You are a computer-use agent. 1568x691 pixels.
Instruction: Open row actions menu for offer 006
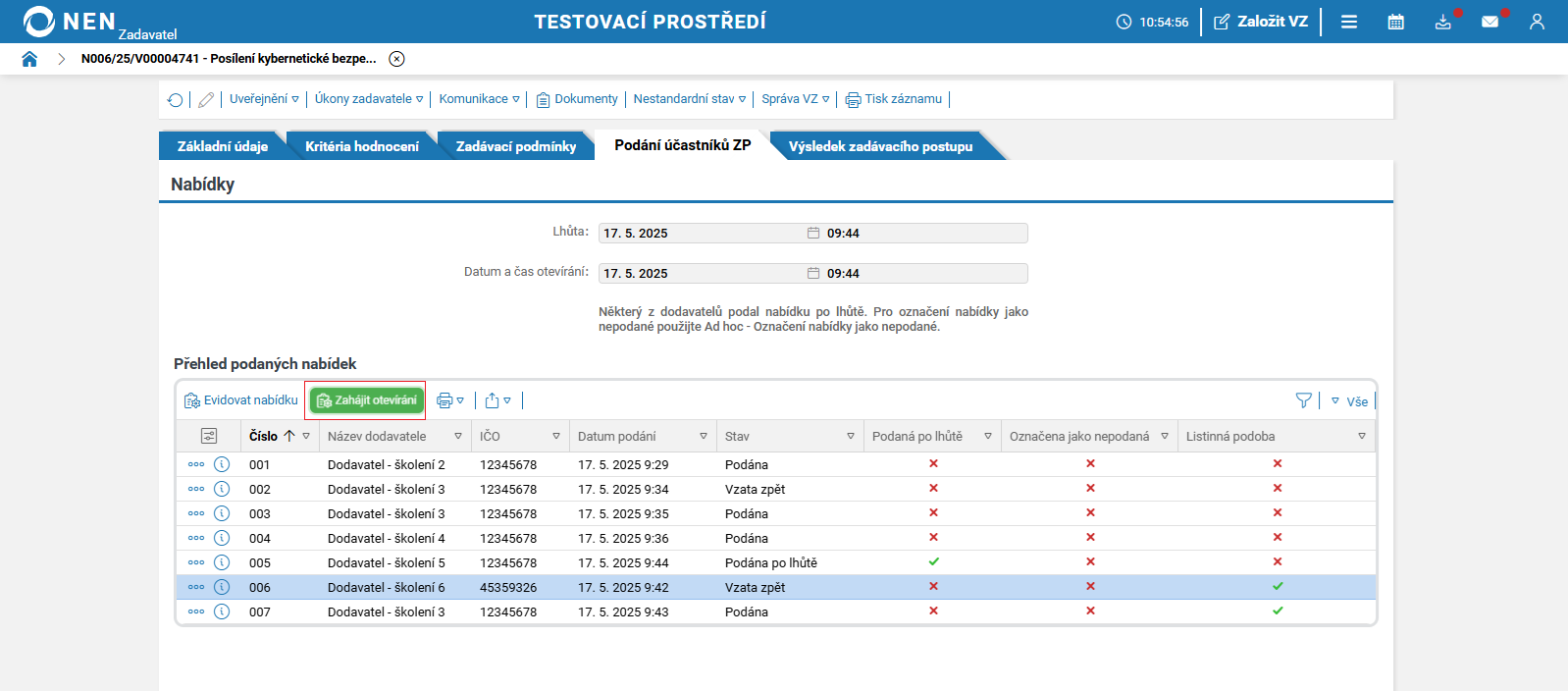click(196, 587)
